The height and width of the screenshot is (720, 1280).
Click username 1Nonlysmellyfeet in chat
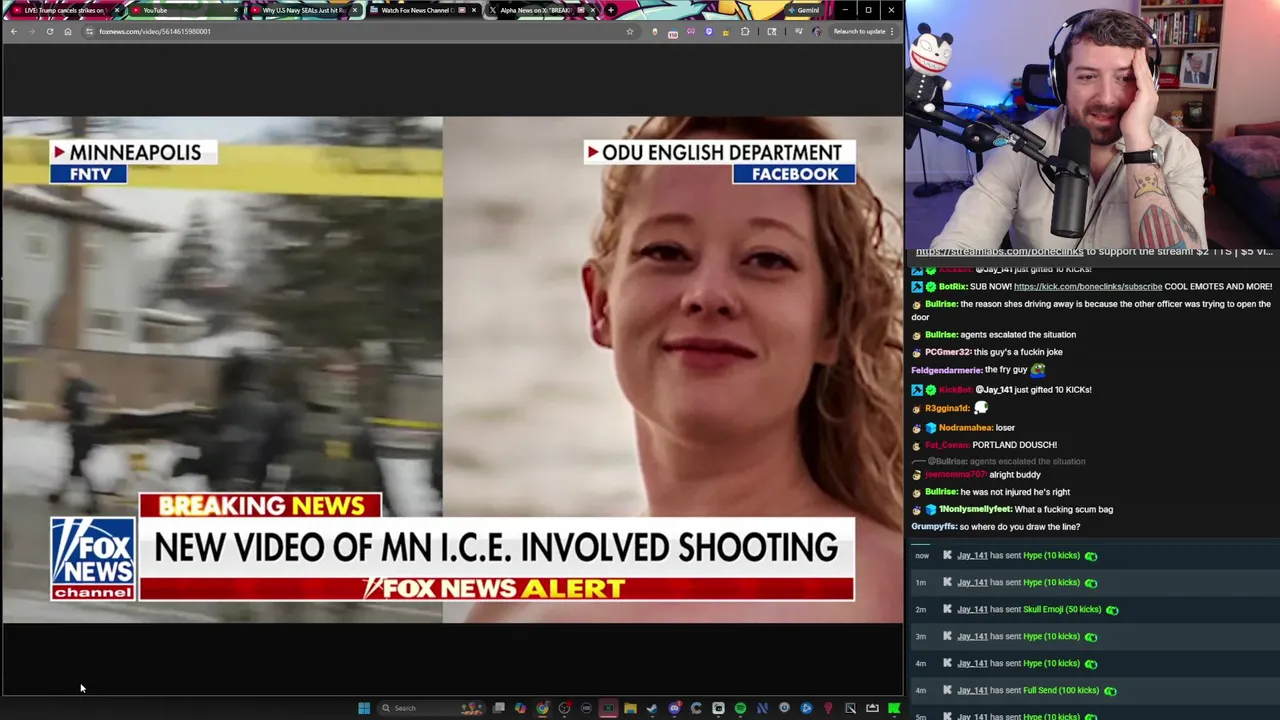(x=975, y=510)
